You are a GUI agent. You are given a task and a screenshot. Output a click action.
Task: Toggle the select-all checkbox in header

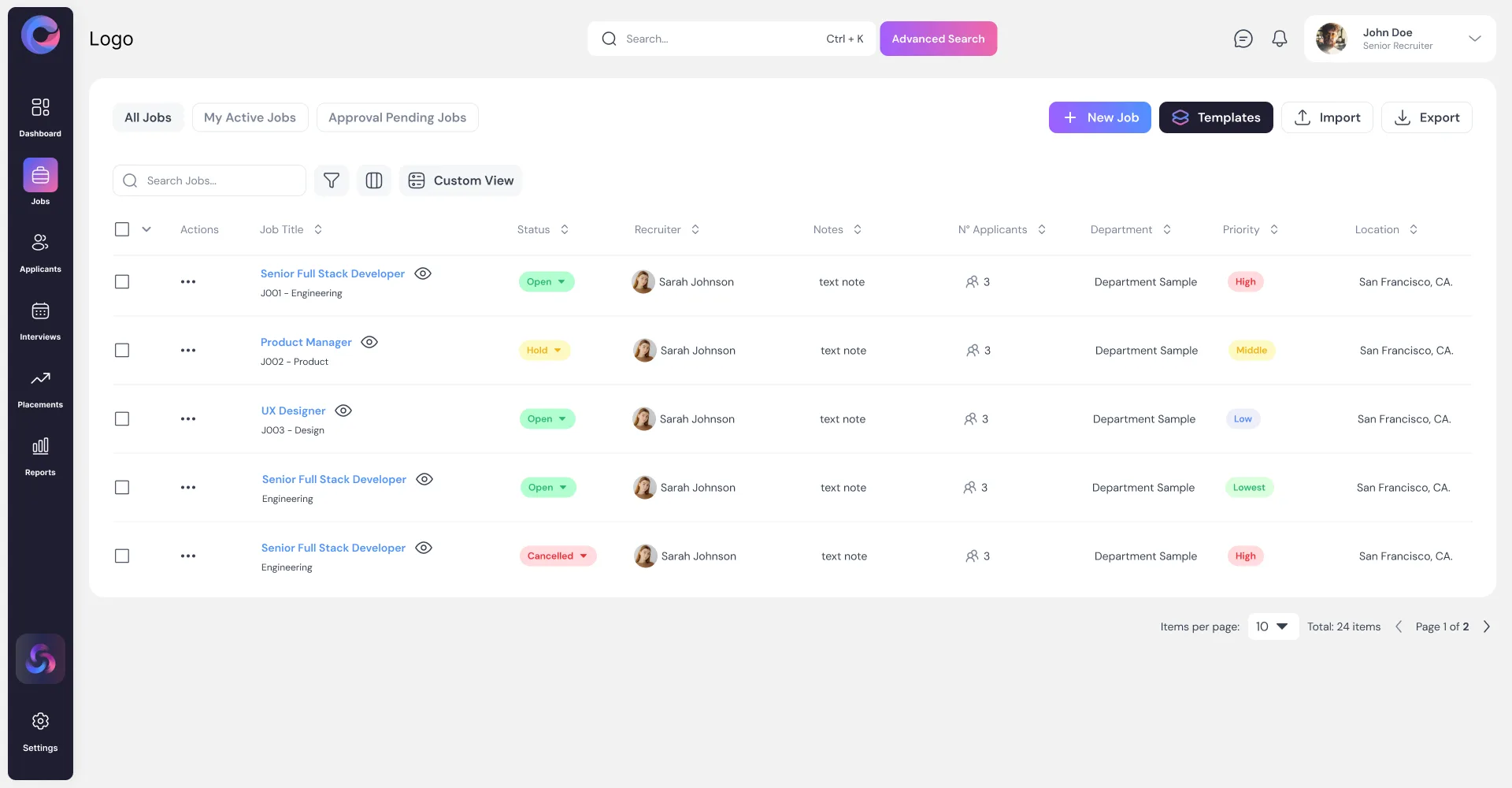pos(122,229)
